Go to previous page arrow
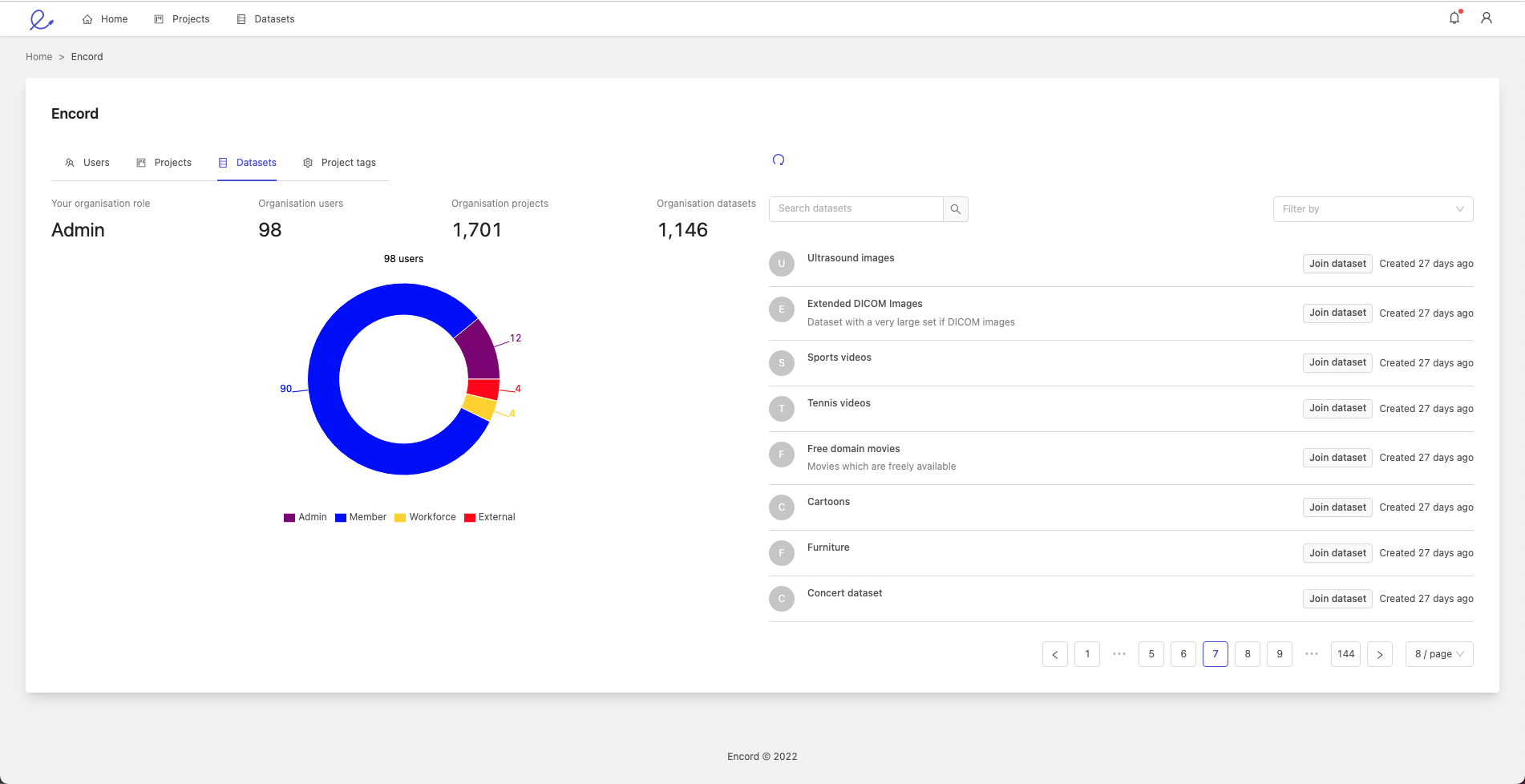This screenshot has height=784, width=1525. [x=1055, y=654]
